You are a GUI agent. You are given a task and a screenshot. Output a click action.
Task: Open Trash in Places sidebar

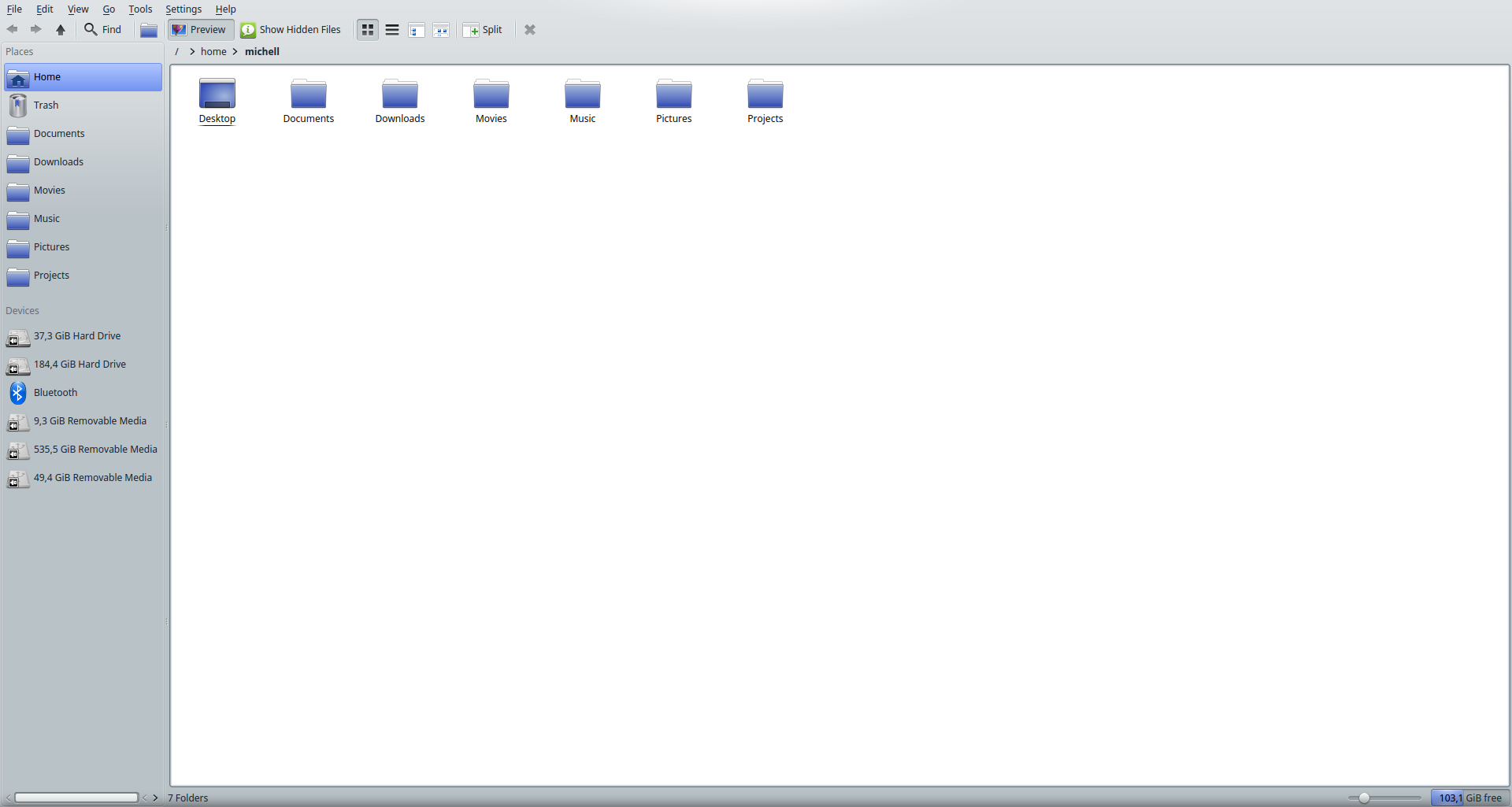pyautogui.click(x=83, y=106)
